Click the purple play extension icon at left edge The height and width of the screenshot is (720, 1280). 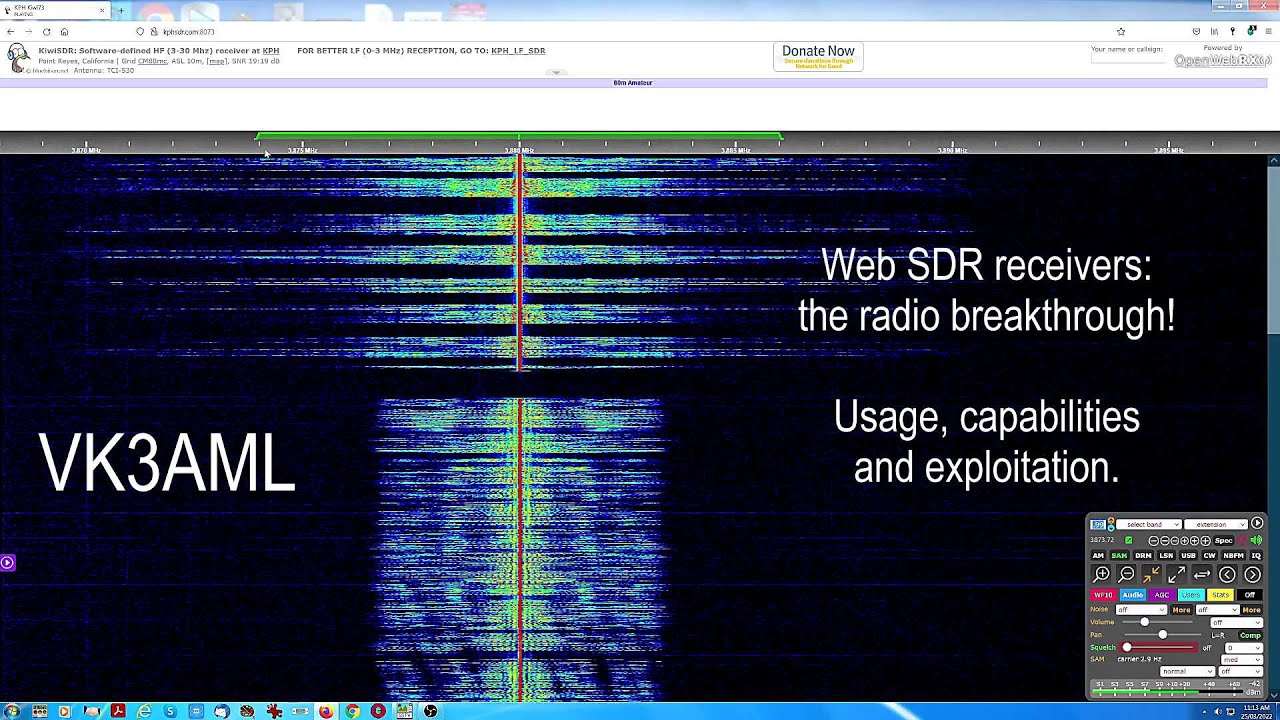click(7, 563)
